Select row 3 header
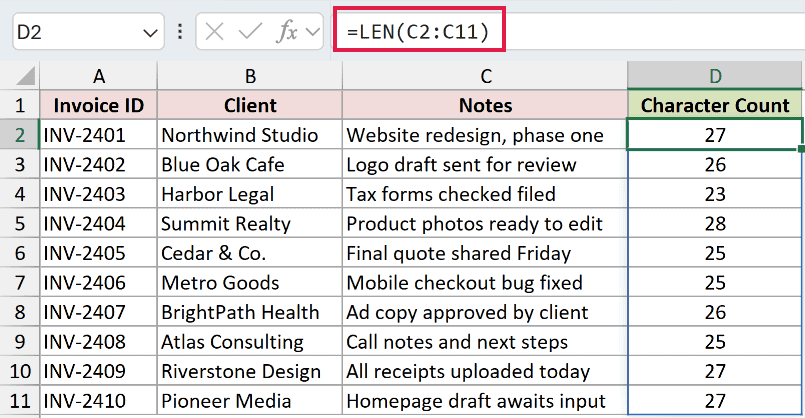 (20, 164)
